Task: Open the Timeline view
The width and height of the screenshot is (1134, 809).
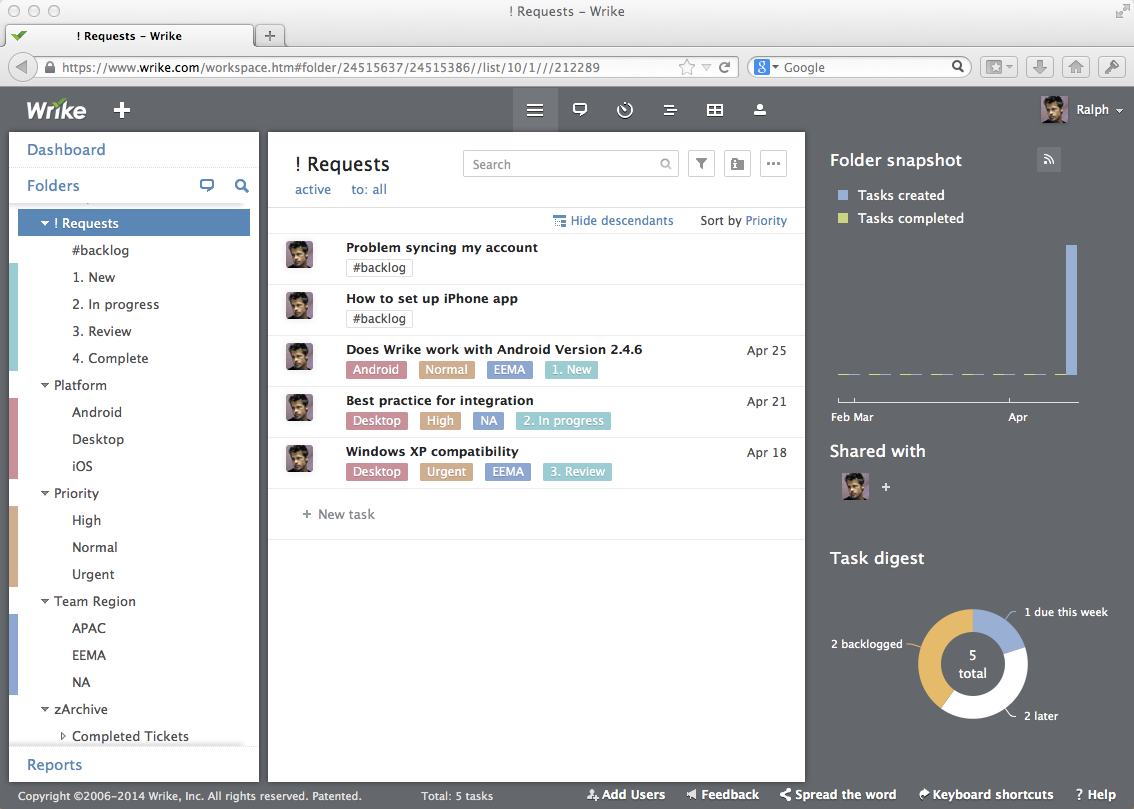Action: pos(669,109)
